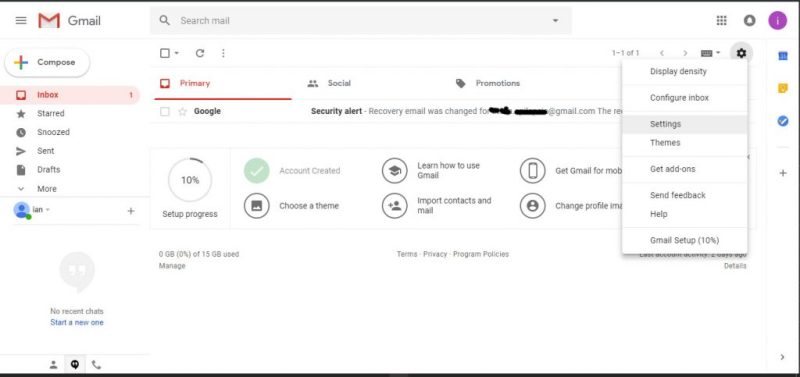The width and height of the screenshot is (800, 377).
Task: Open the More options three-dot menu
Action: tap(223, 53)
